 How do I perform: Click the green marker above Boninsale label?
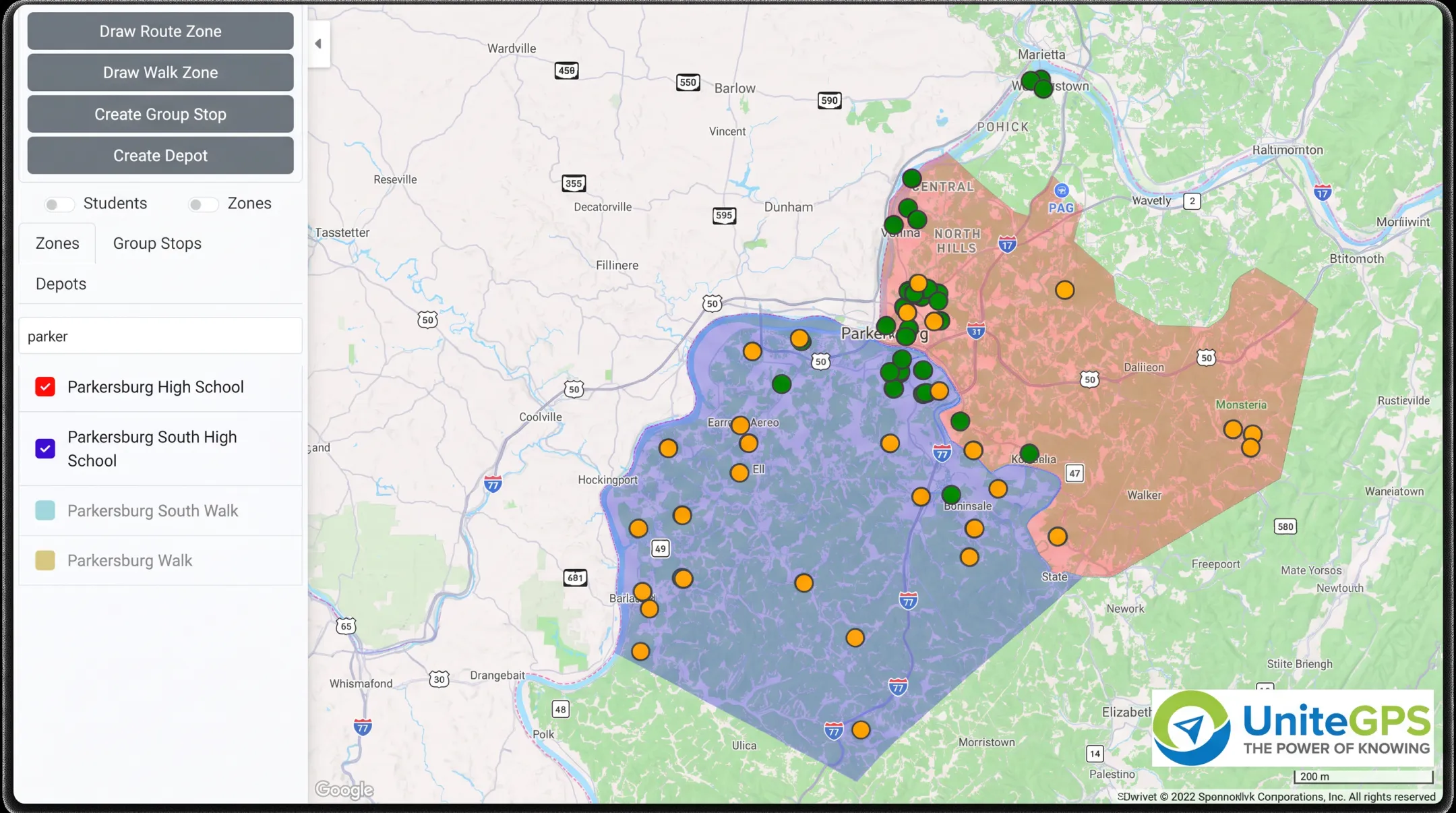click(951, 495)
